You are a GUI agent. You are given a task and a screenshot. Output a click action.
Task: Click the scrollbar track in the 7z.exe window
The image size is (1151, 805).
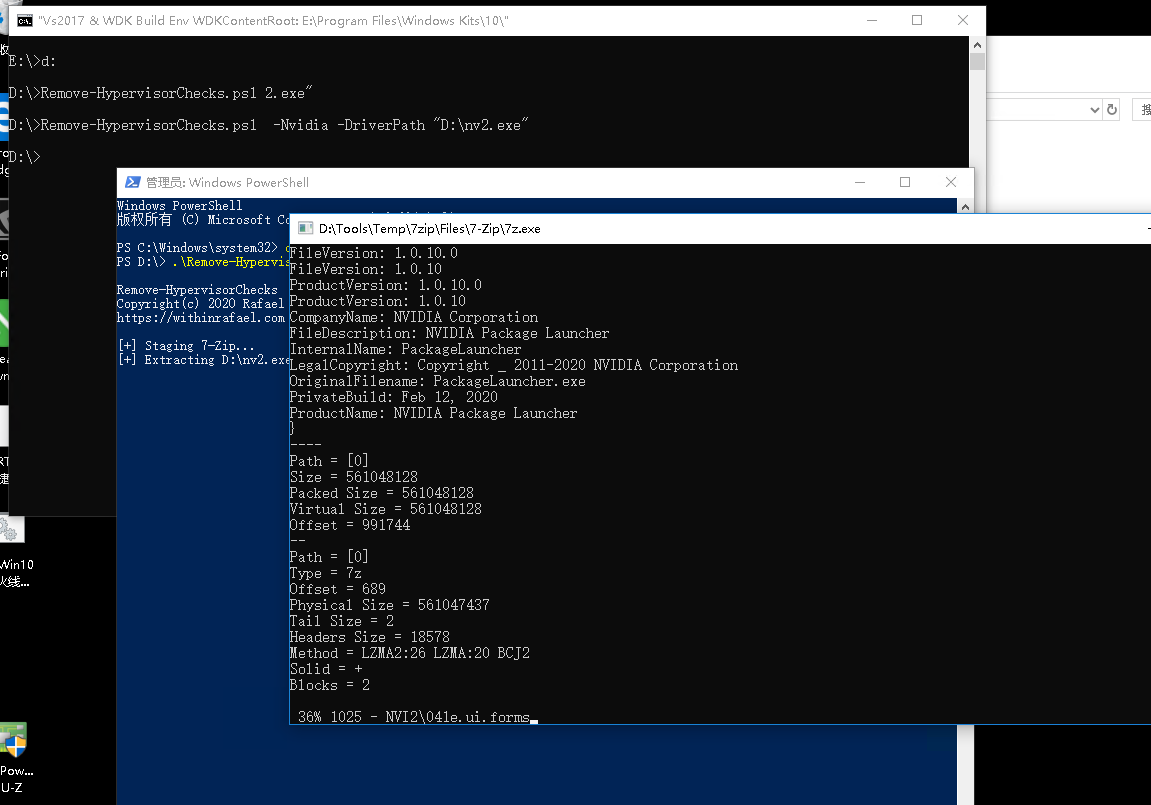tap(1148, 450)
